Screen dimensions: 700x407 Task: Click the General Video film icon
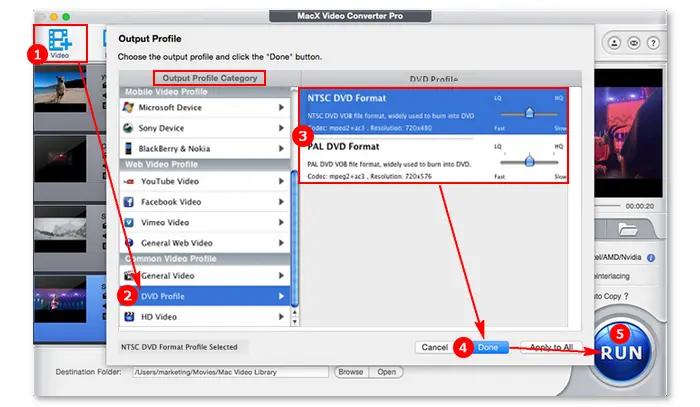129,276
